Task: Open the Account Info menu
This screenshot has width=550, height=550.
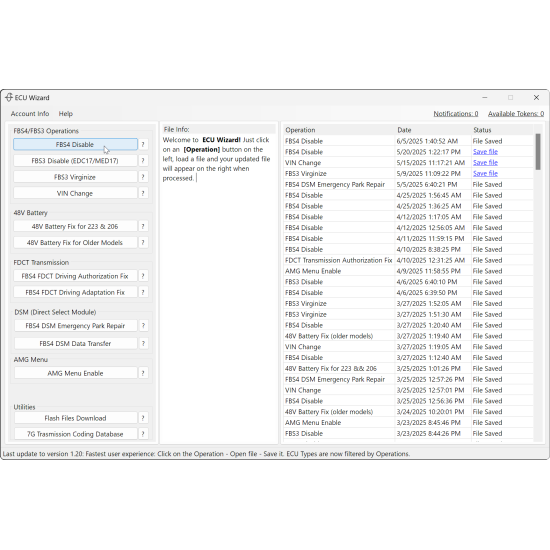Action: (30, 114)
